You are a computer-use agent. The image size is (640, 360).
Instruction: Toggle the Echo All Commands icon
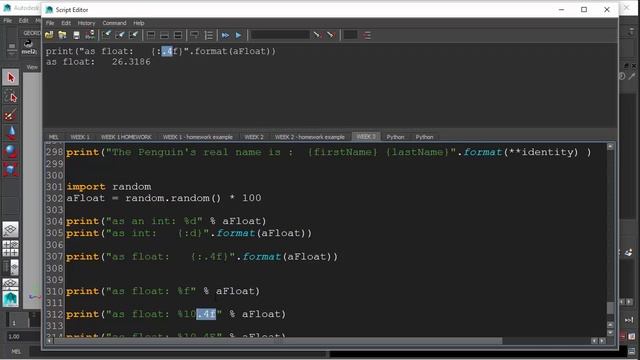pos(195,35)
